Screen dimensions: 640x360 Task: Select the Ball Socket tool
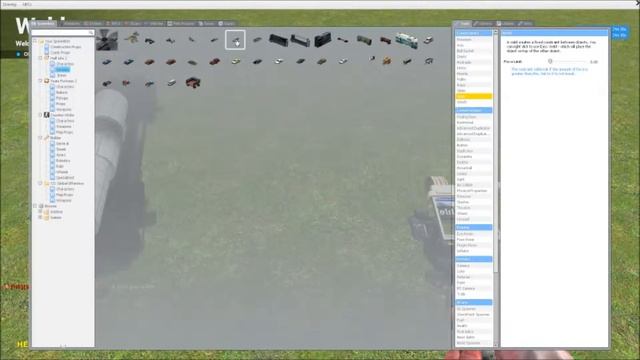tap(473, 51)
